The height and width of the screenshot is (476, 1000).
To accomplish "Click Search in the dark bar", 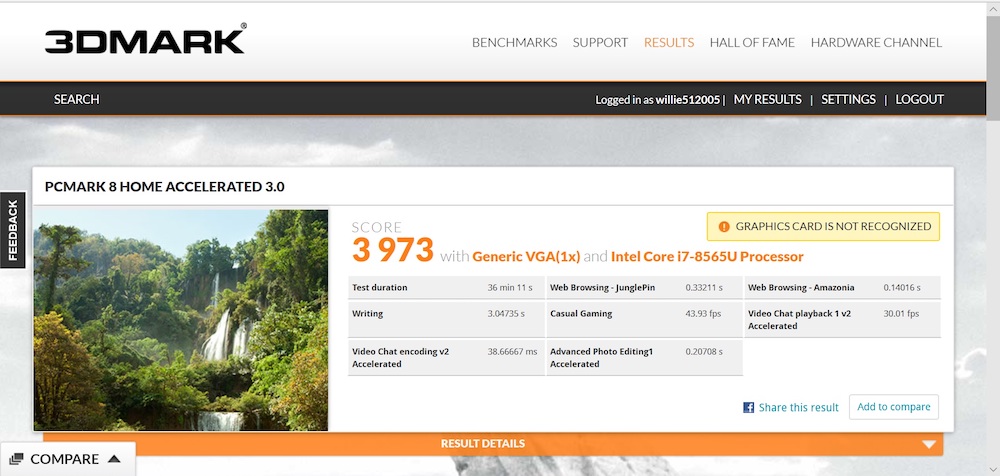I will [76, 99].
